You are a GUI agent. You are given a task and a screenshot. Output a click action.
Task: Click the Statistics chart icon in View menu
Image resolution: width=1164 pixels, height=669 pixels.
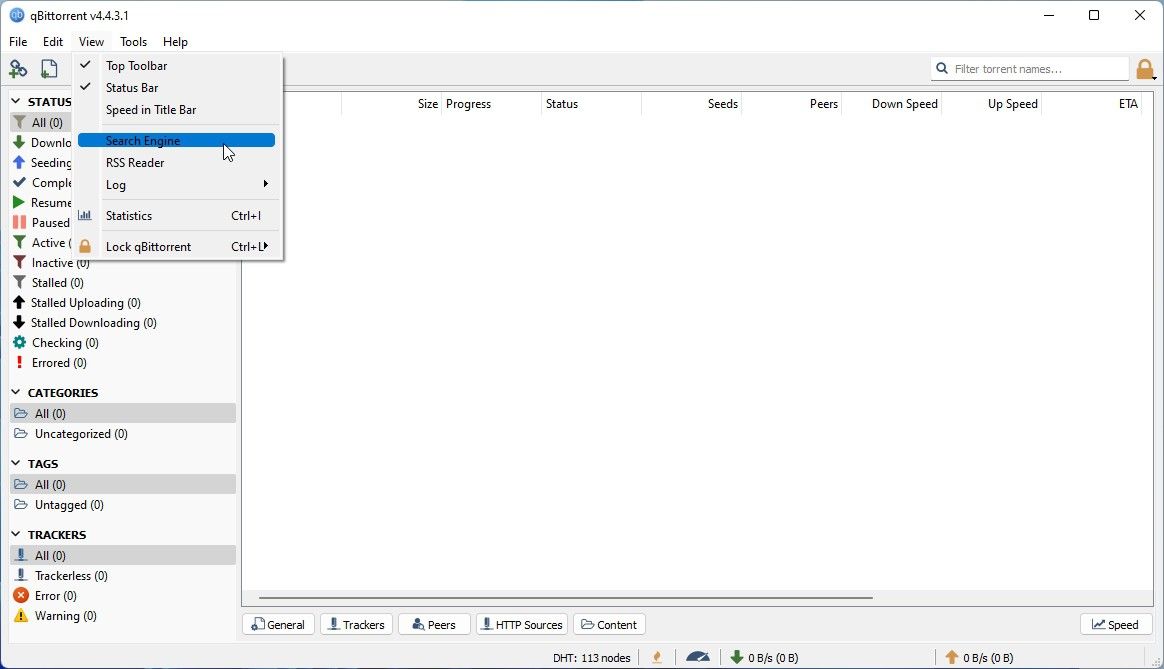point(85,215)
